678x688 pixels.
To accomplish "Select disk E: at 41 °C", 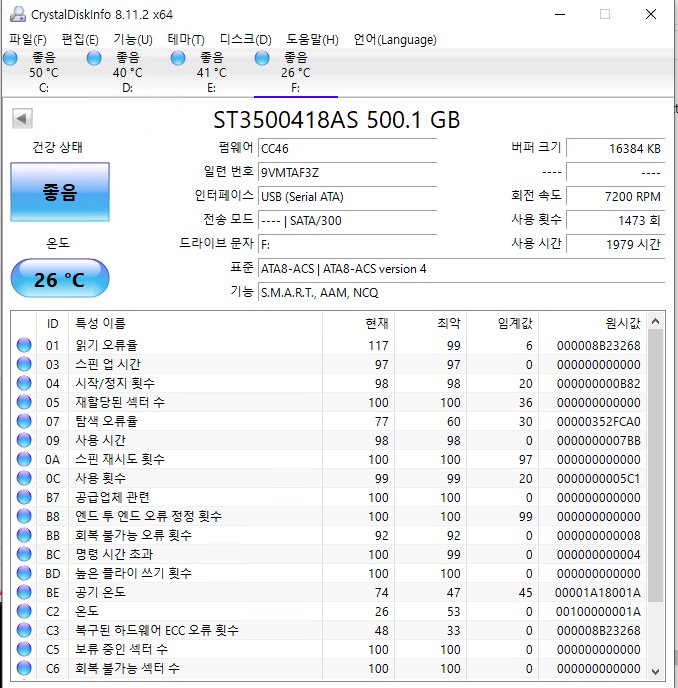I will 212,72.
